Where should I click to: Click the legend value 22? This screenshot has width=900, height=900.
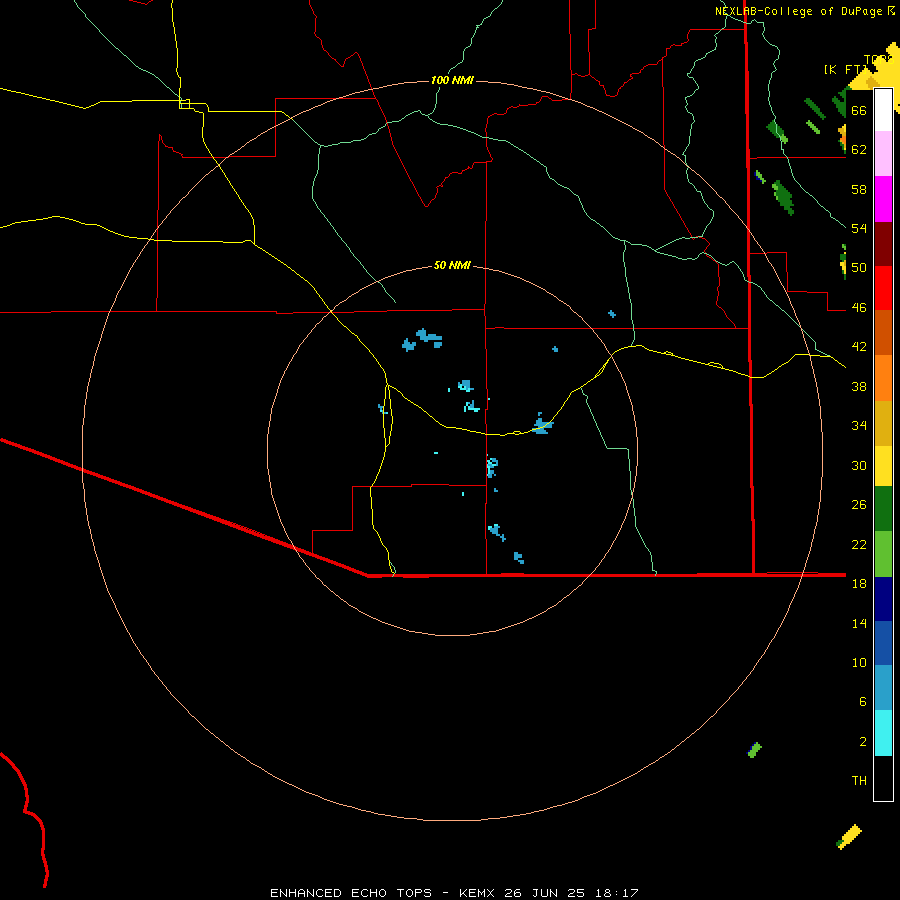pyautogui.click(x=859, y=544)
